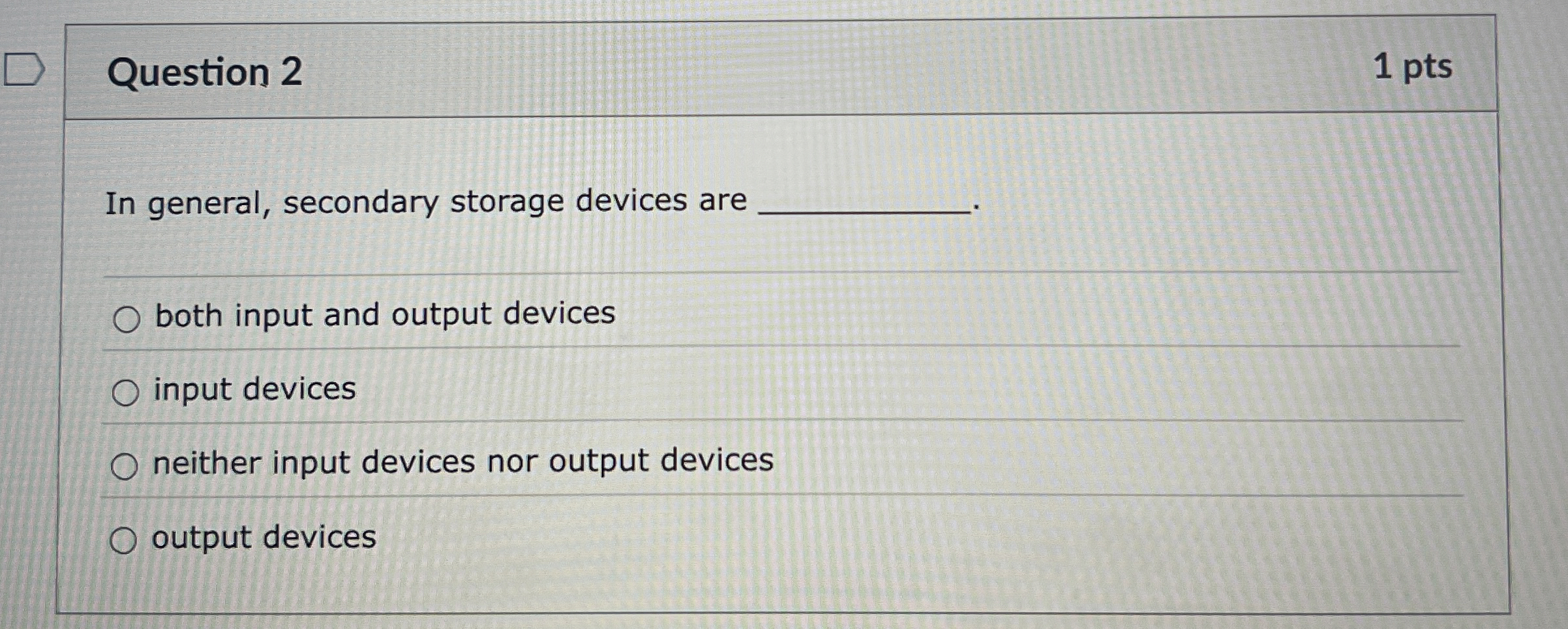Viewport: 1568px width, 629px height.
Task: Click the input devices label text
Action: coord(253,388)
